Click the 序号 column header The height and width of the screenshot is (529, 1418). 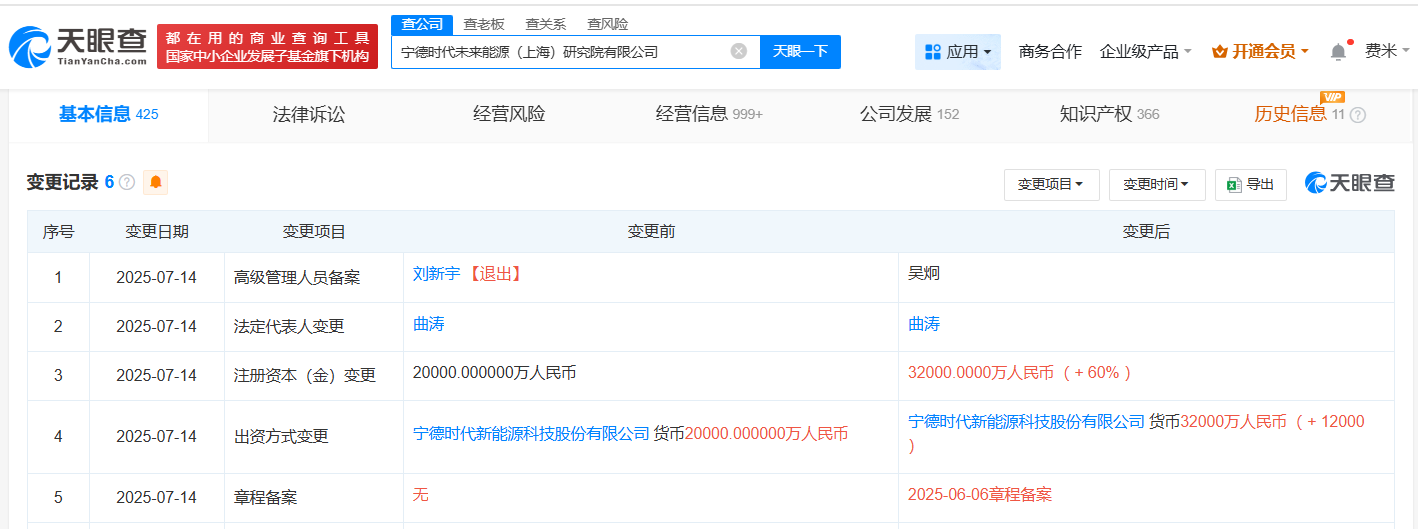[x=58, y=232]
